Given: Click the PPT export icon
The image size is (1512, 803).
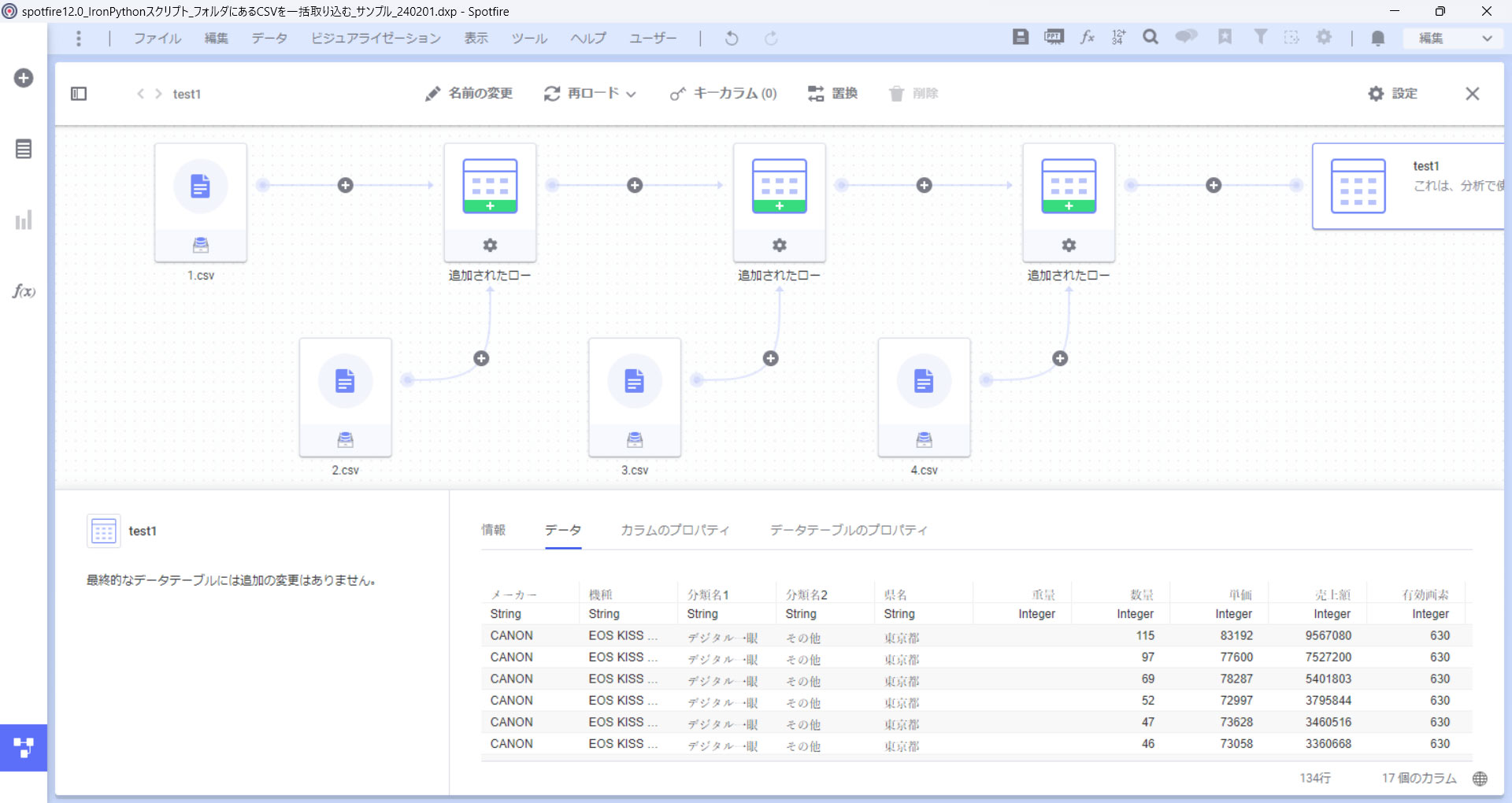Looking at the screenshot, I should click(x=1054, y=37).
